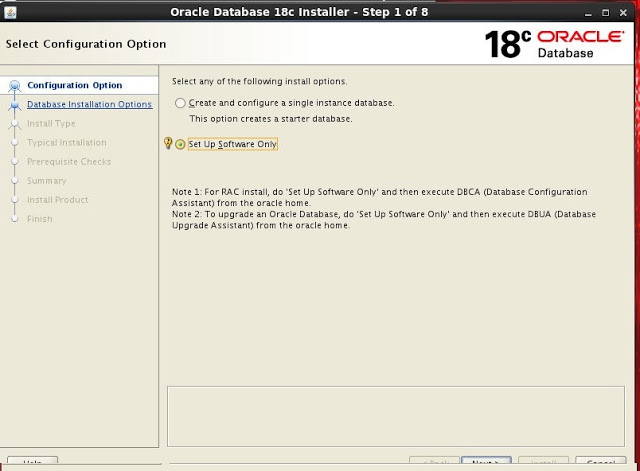The width and height of the screenshot is (640, 471).
Task: Click the Oracle Database 18c Installer title bar
Action: point(320,12)
